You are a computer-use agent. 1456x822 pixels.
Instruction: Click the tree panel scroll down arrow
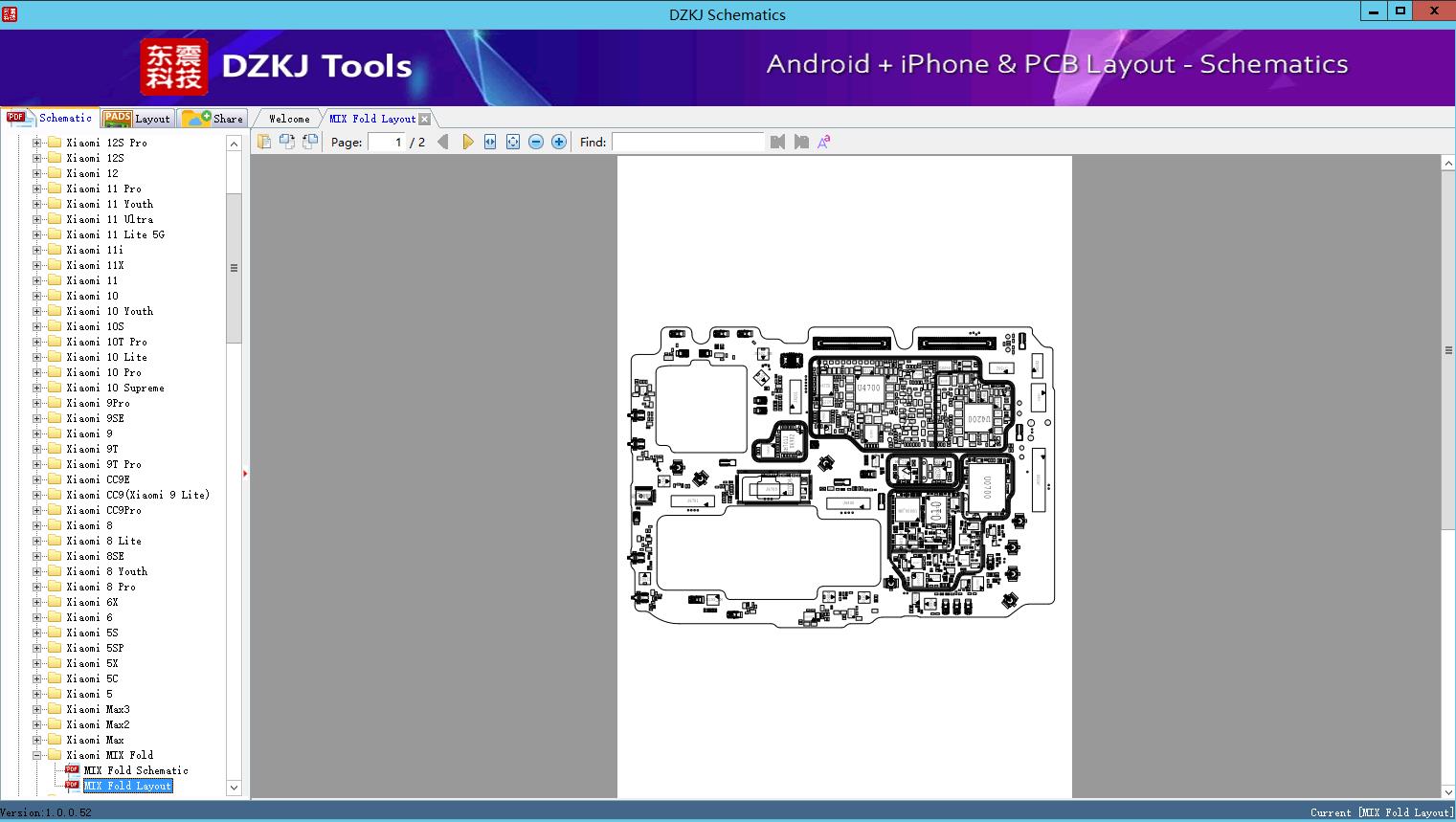(x=234, y=788)
